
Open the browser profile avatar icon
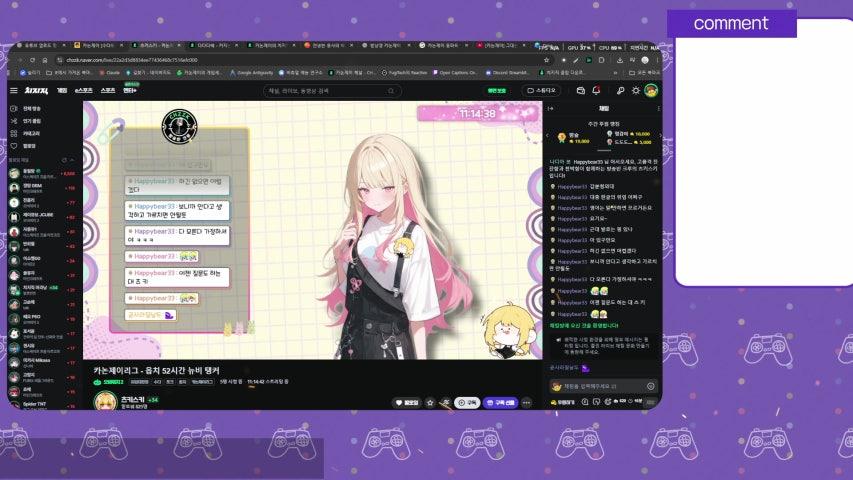point(645,60)
